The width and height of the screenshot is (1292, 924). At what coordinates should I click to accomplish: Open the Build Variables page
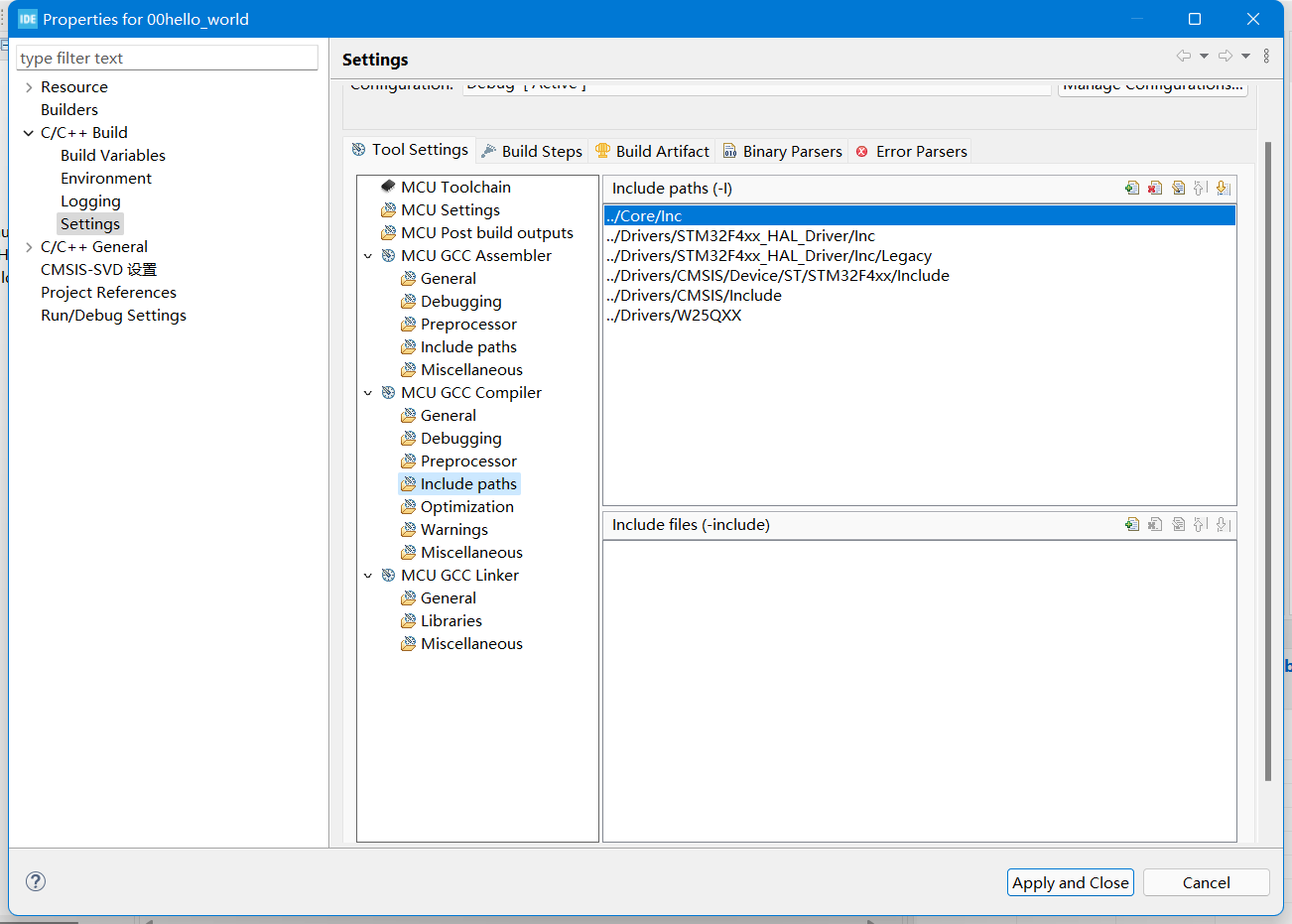click(x=113, y=156)
